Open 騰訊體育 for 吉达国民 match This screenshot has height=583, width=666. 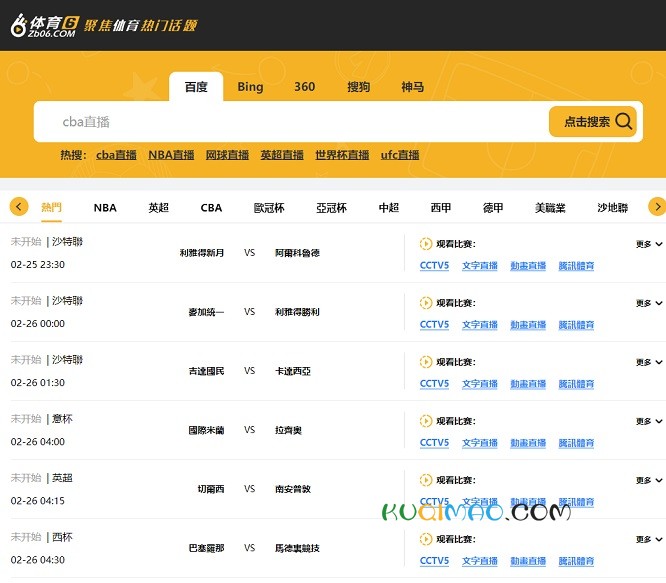click(576, 383)
